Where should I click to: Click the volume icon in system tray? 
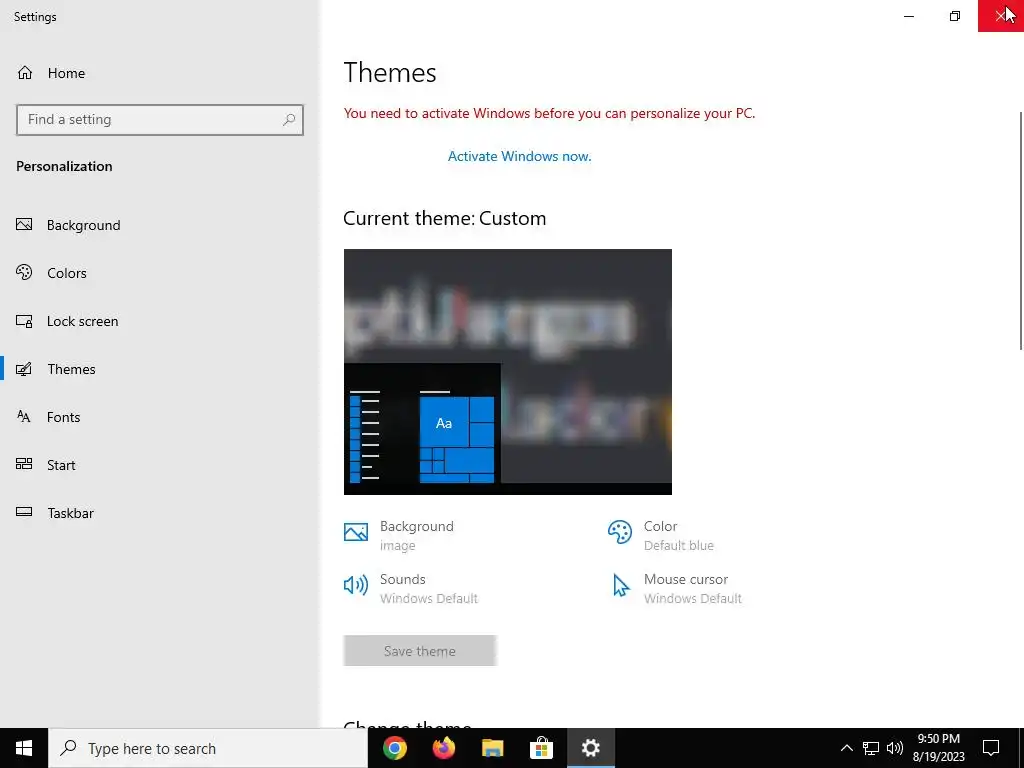(895, 748)
